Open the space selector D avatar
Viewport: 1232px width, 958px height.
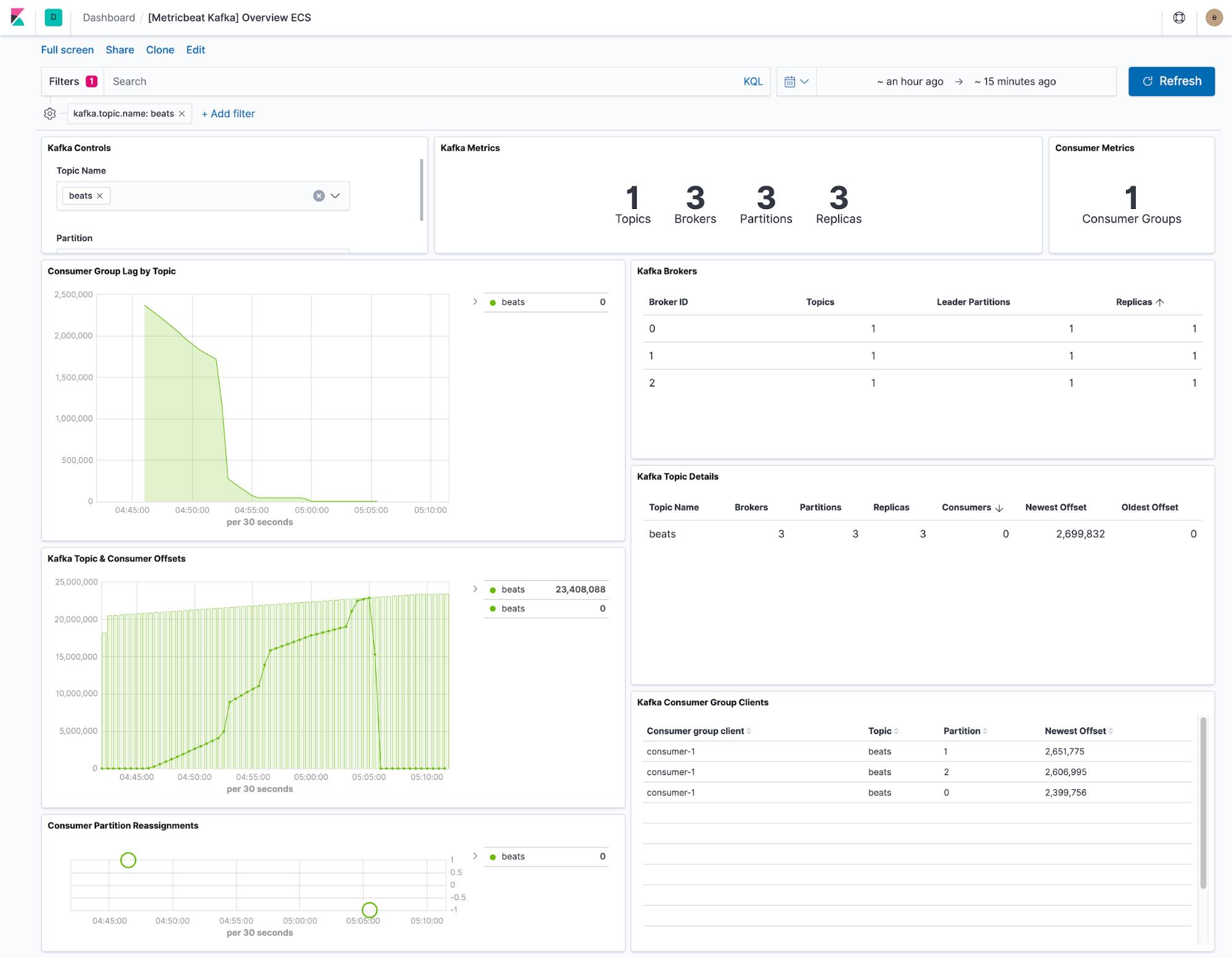click(54, 17)
